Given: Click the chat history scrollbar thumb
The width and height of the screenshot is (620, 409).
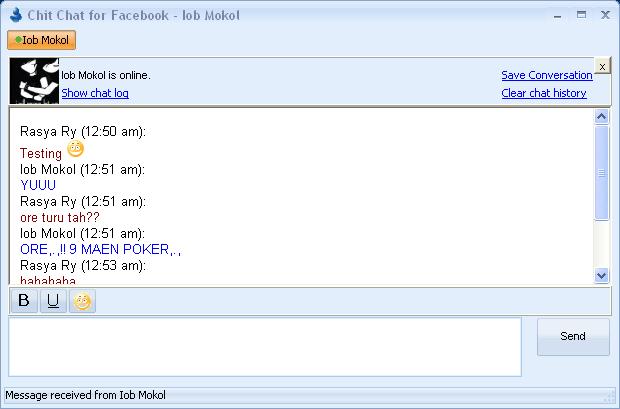Looking at the screenshot, I should click(601, 172).
